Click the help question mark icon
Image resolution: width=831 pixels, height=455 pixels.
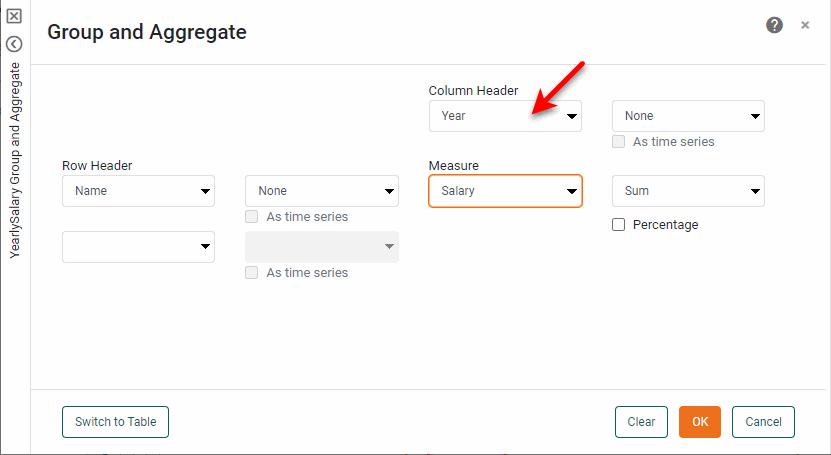coord(774,25)
